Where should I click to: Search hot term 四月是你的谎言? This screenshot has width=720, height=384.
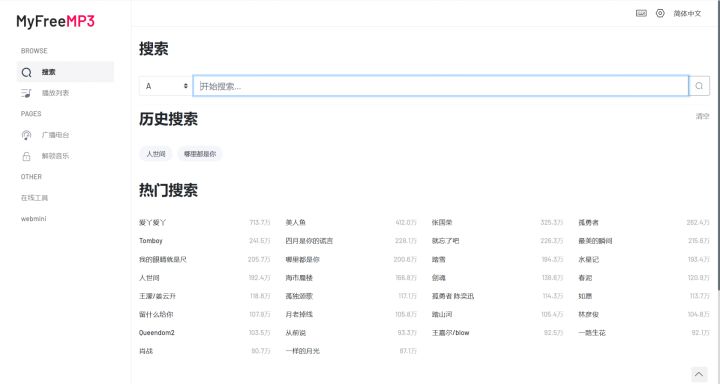(309, 241)
